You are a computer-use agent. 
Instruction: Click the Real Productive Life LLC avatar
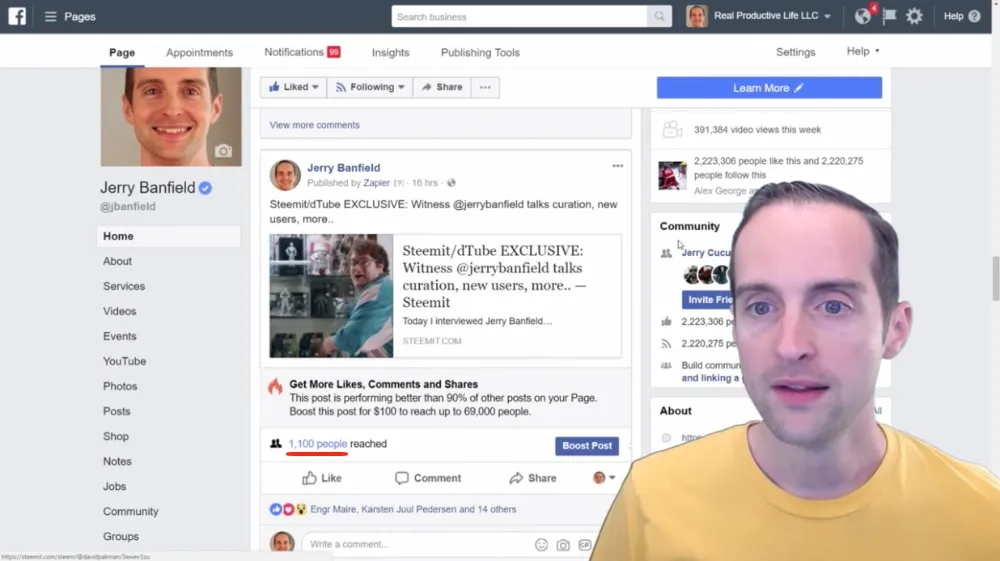[696, 16]
